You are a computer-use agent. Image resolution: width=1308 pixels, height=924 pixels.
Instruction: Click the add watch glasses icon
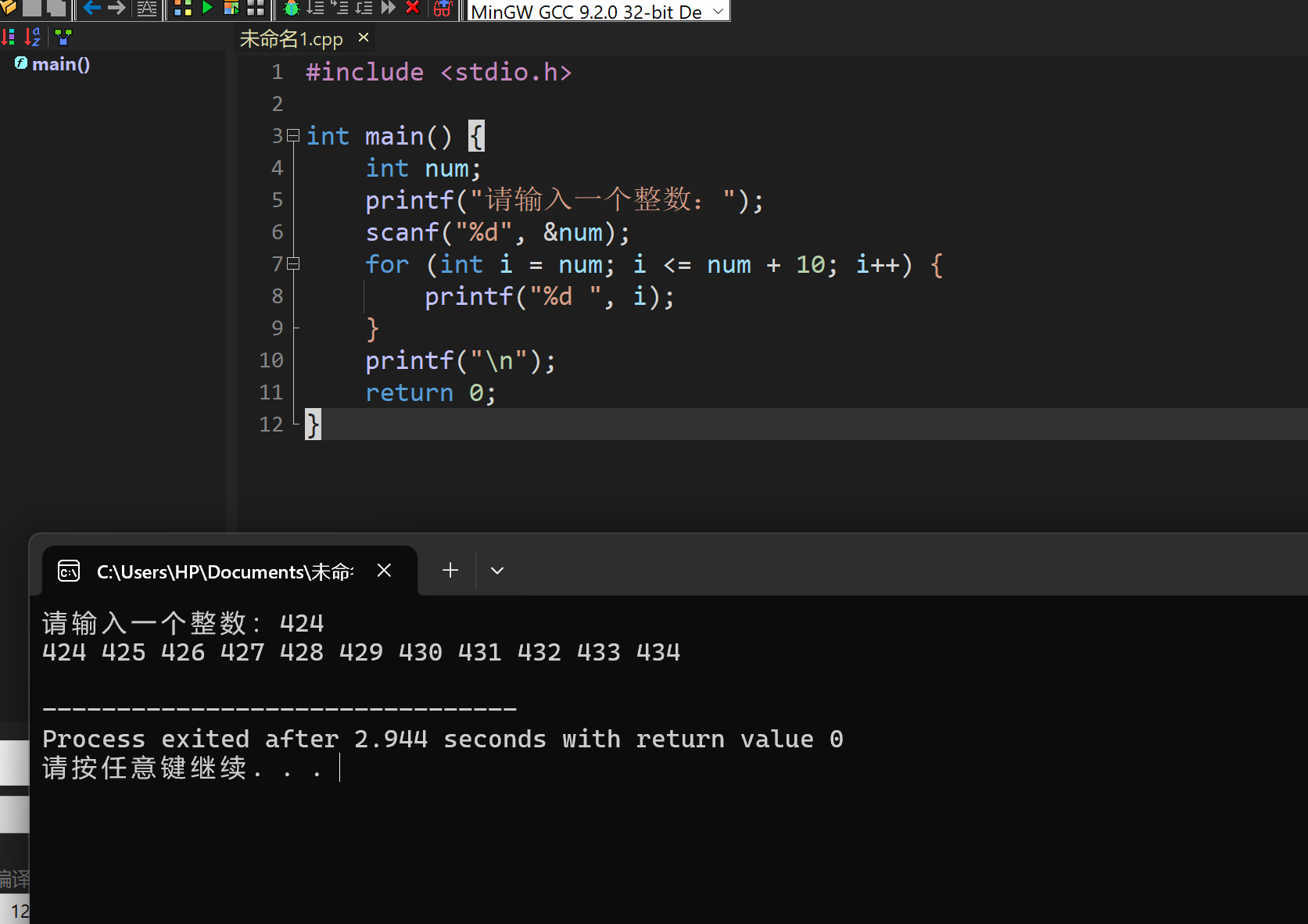pos(443,9)
